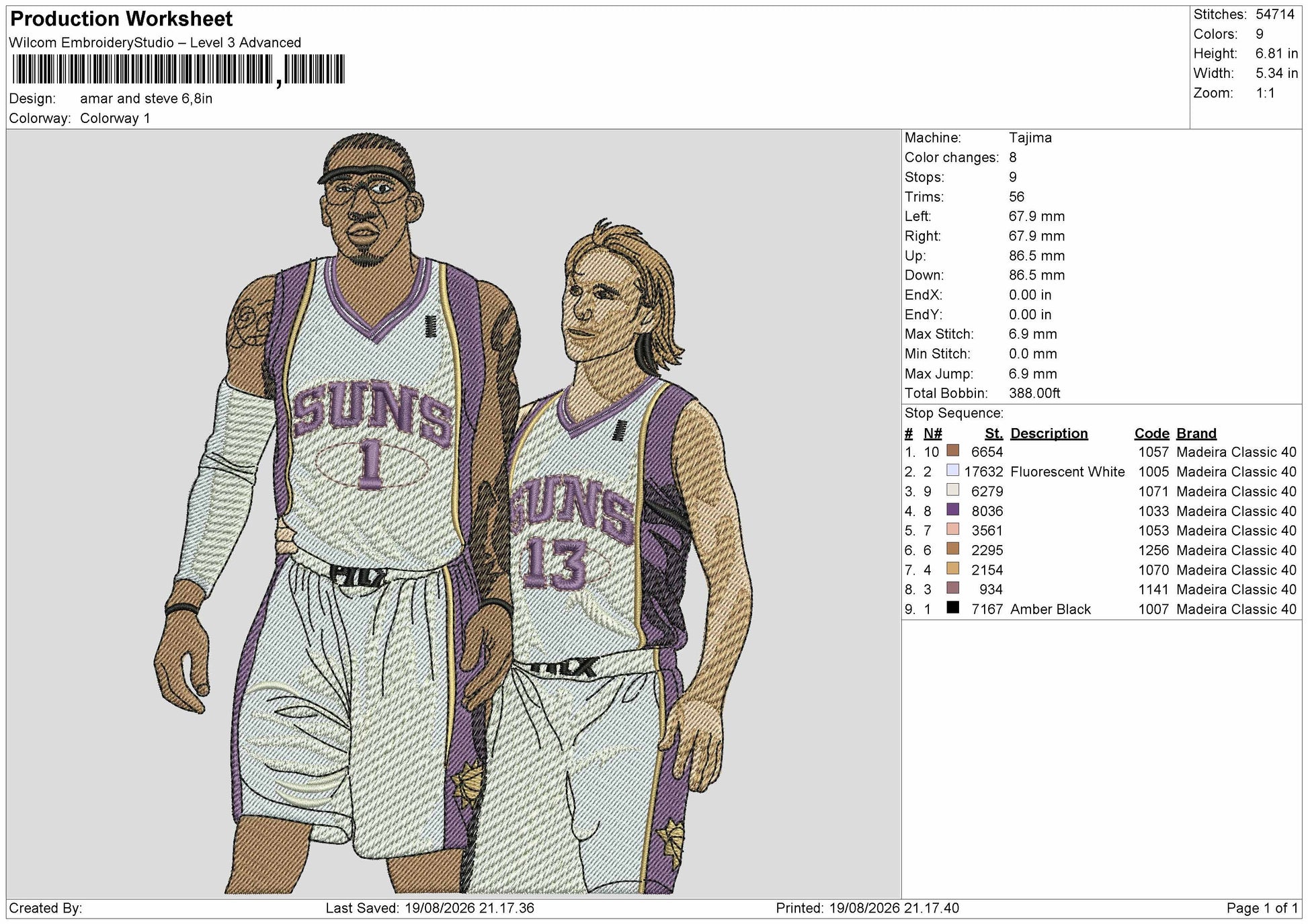Screen dimensions: 1308x924
Task: Click the "Production Worksheet" title
Action: pos(122,19)
